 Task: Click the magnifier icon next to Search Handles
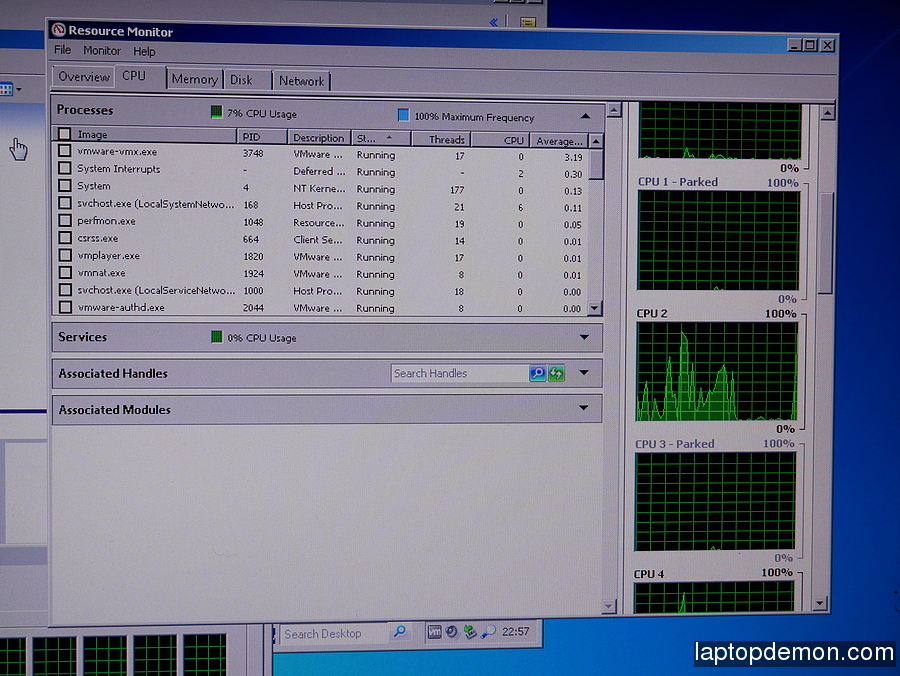[537, 374]
